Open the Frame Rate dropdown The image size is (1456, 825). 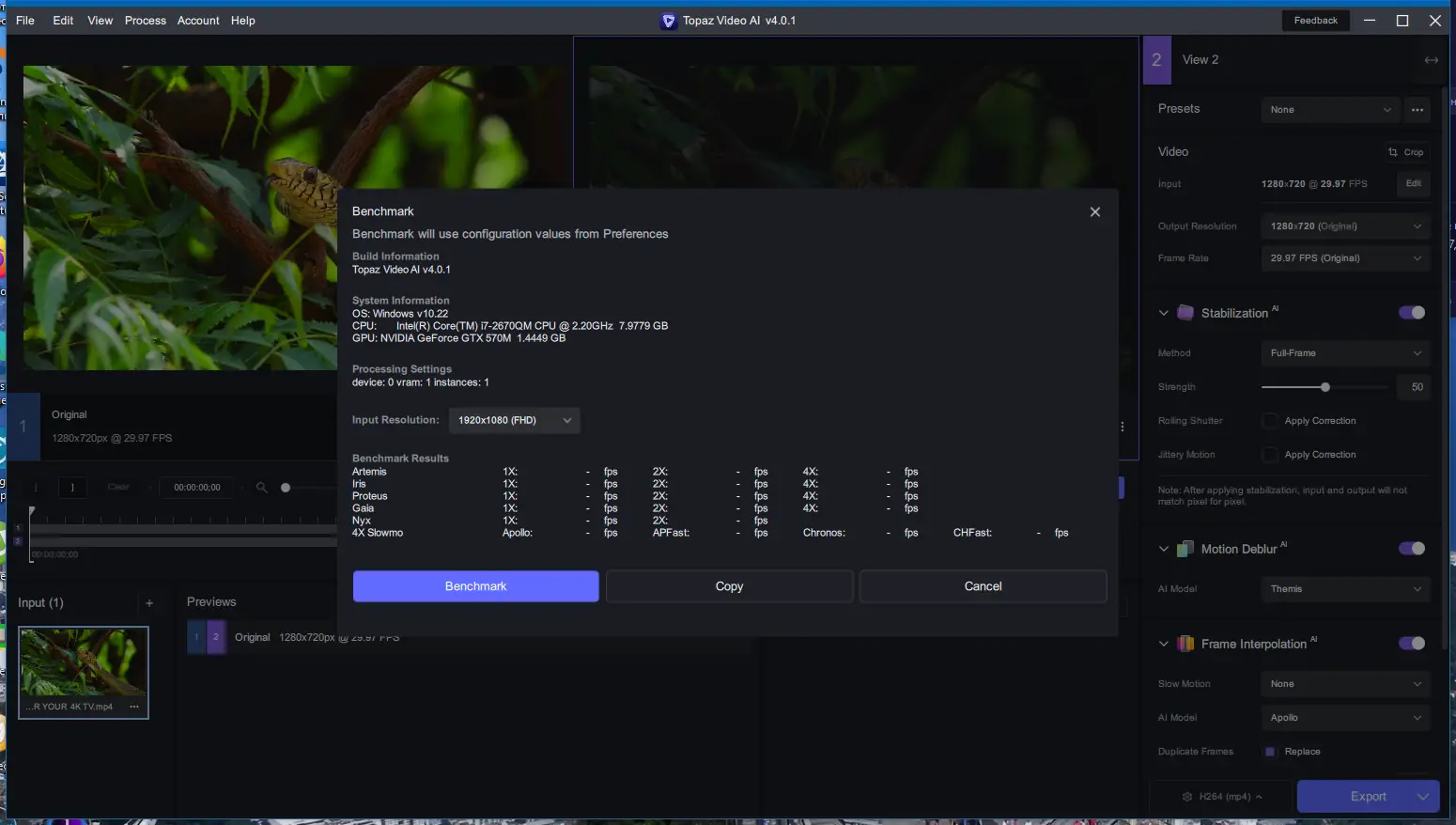click(1345, 258)
